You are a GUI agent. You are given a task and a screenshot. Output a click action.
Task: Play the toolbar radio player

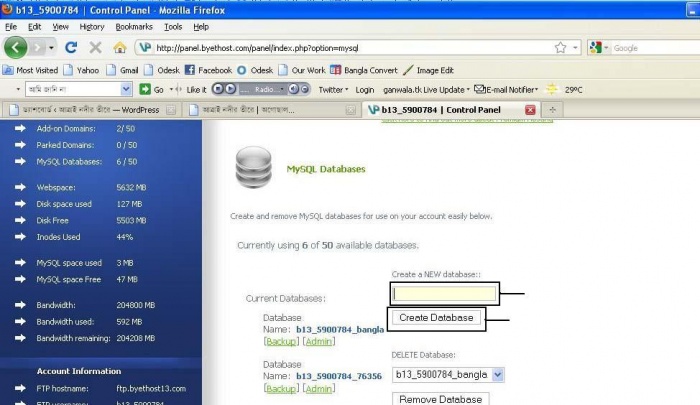(230, 89)
